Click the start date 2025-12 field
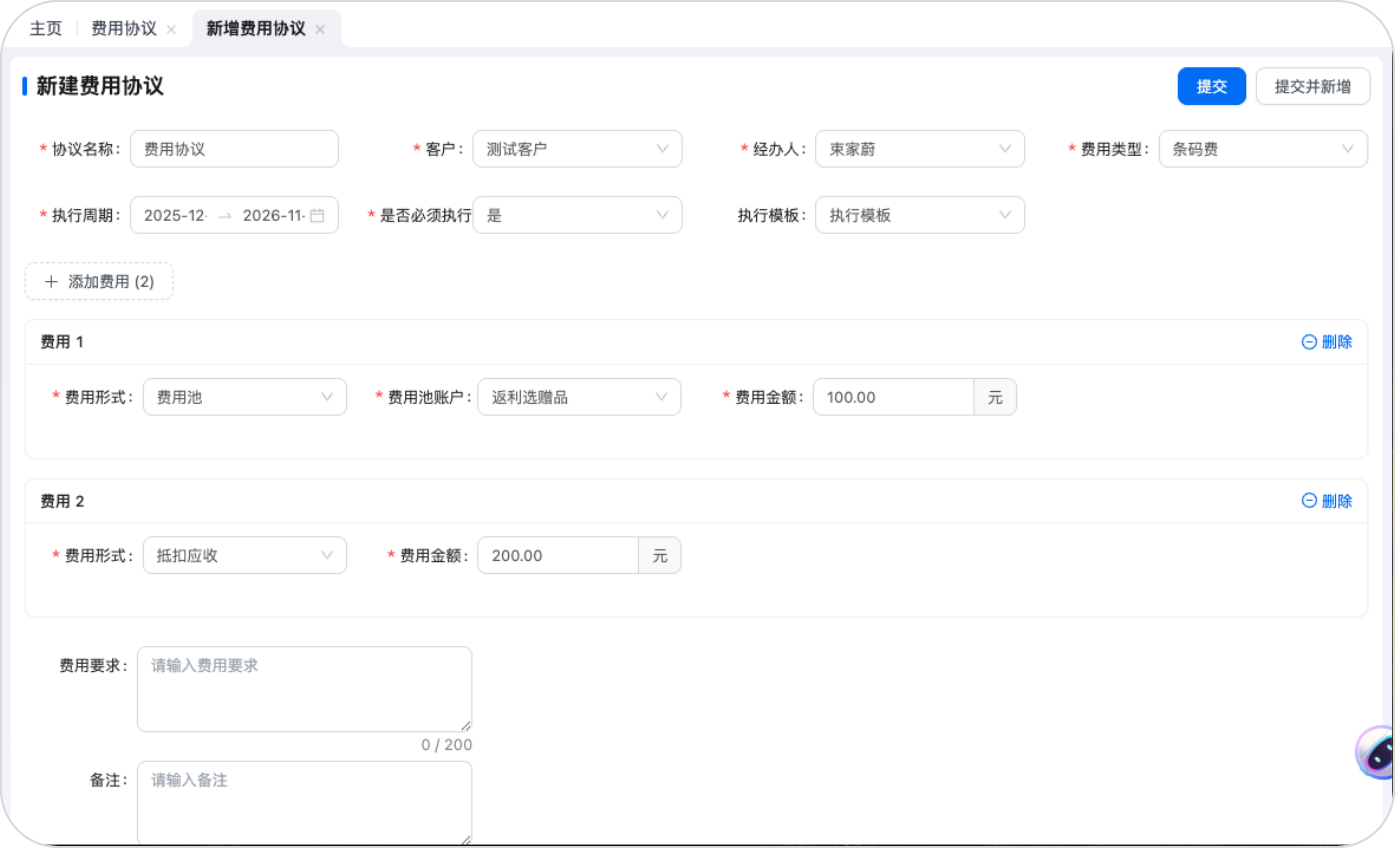Image resolution: width=1395 pixels, height=848 pixels. (175, 215)
